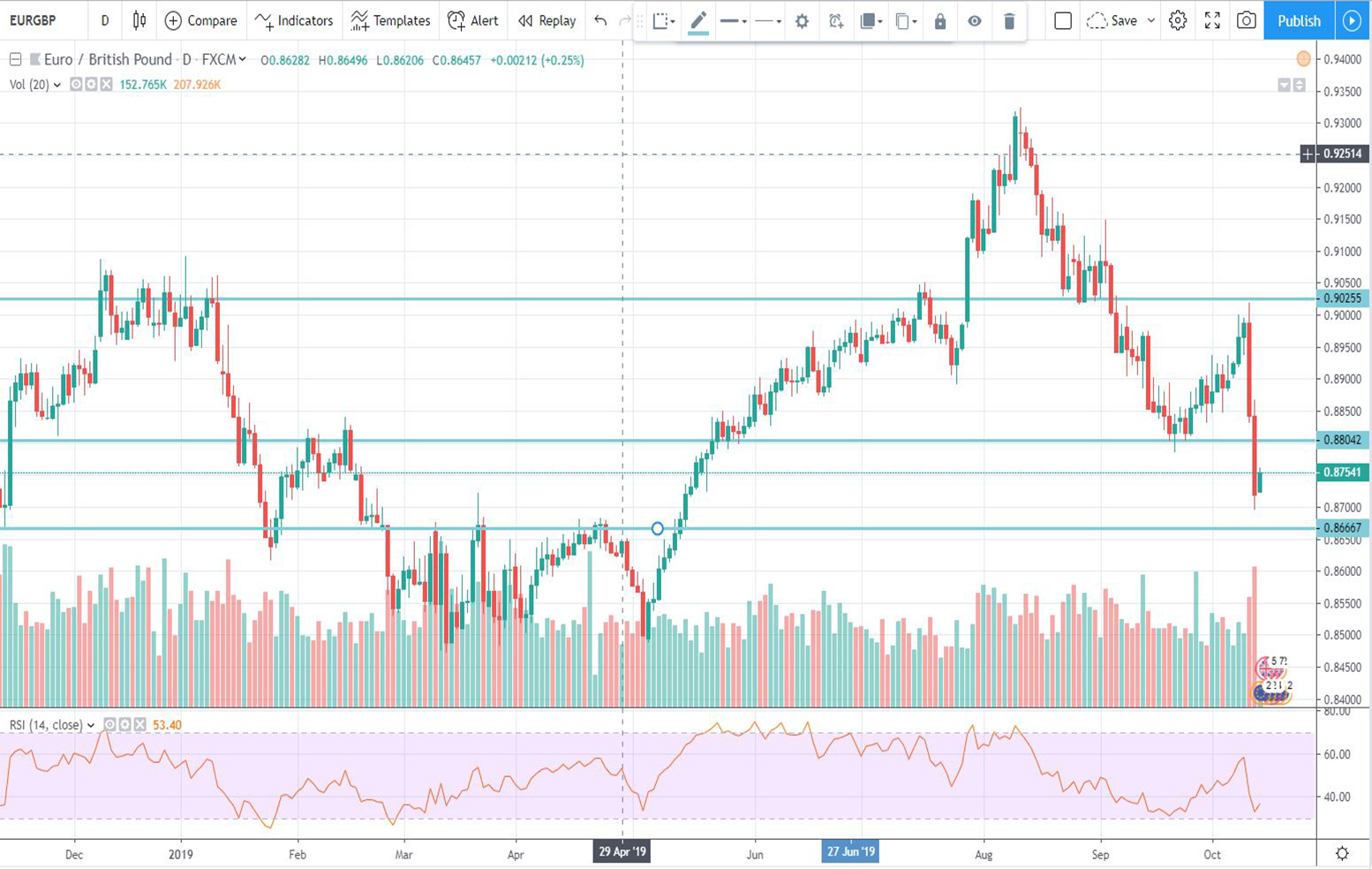Open the FXCM source dropdown

(243, 59)
